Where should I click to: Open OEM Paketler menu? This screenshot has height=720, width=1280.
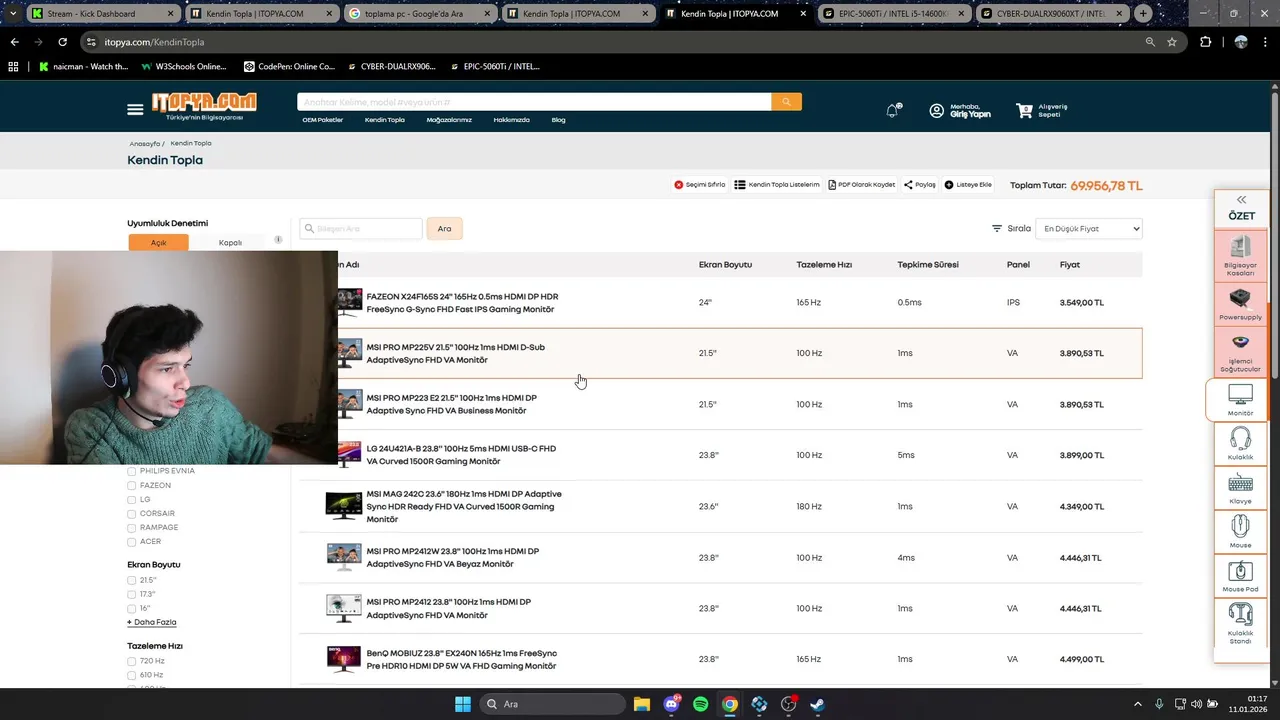323,120
